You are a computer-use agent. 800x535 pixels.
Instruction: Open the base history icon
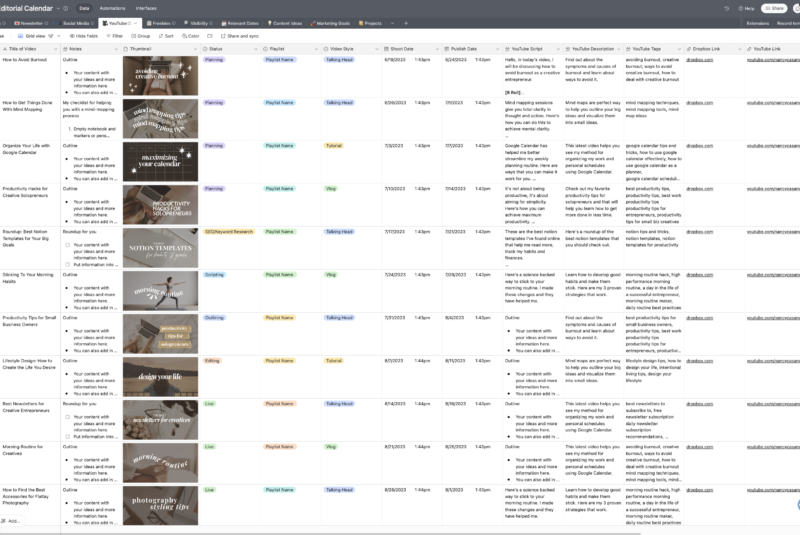(x=727, y=8)
